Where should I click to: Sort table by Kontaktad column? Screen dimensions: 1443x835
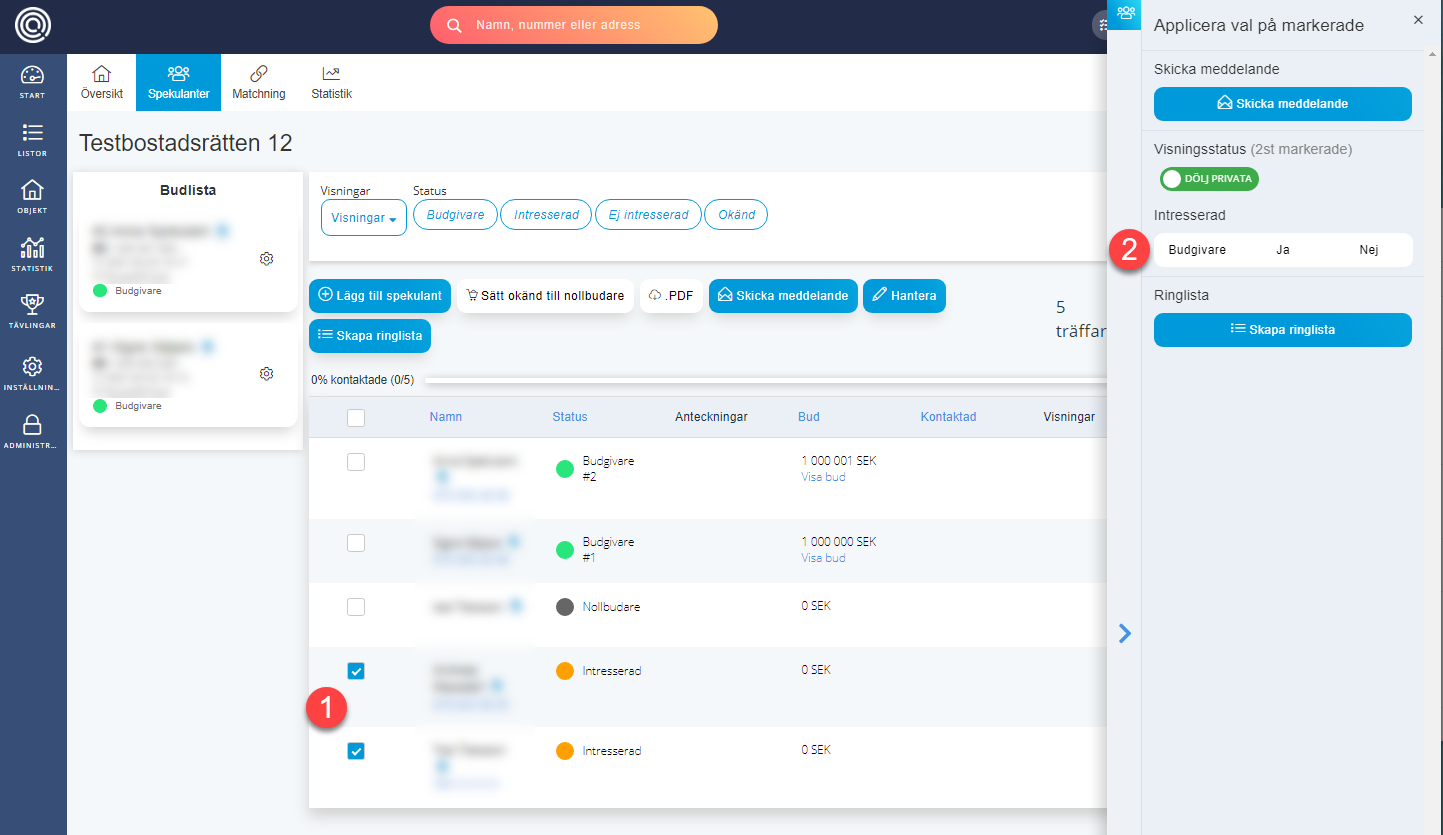pos(948,417)
